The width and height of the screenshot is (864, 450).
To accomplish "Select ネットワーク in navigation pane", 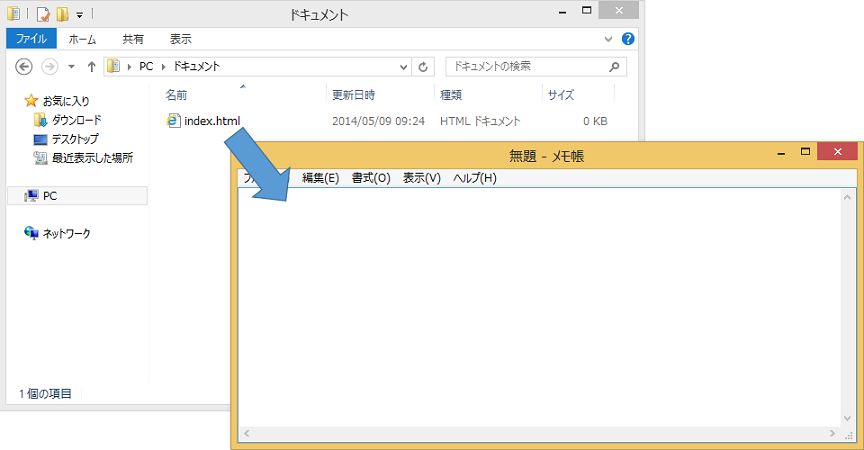I will [66, 233].
